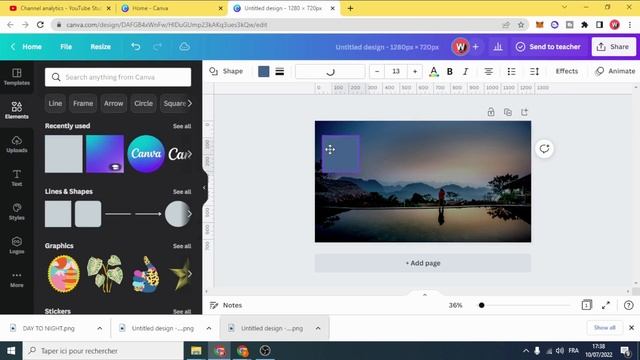This screenshot has width=640, height=360.
Task: Open the Resize menu
Action: tap(100, 47)
